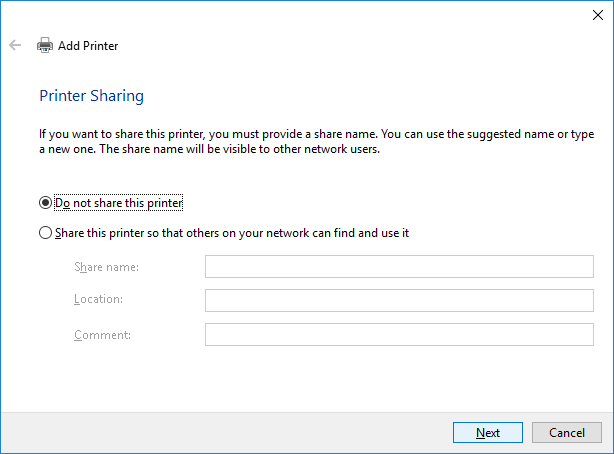Click the printer icon beside Add Printer

[x=45, y=45]
